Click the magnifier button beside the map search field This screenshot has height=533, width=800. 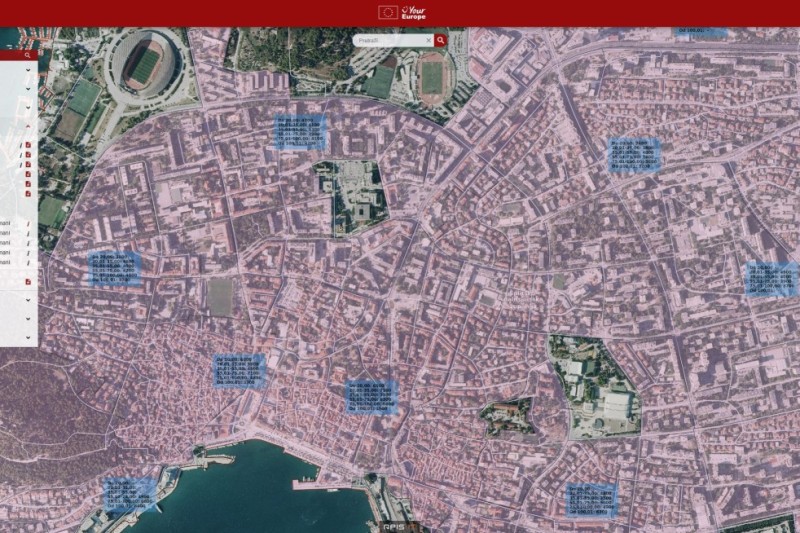pyautogui.click(x=440, y=41)
